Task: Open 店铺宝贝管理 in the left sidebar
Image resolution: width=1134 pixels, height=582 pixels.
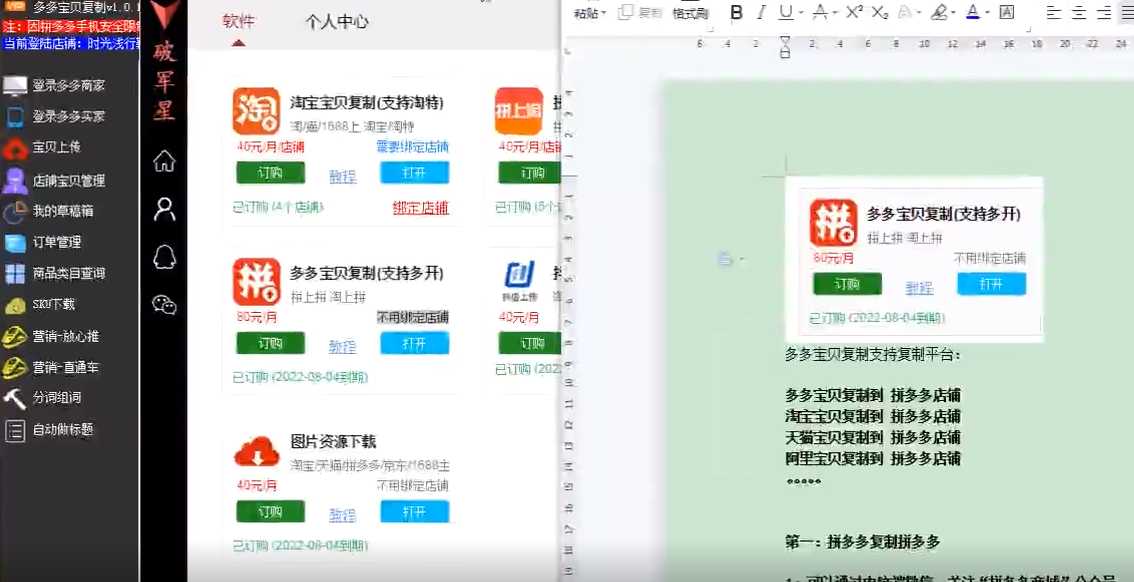Action: point(55,180)
